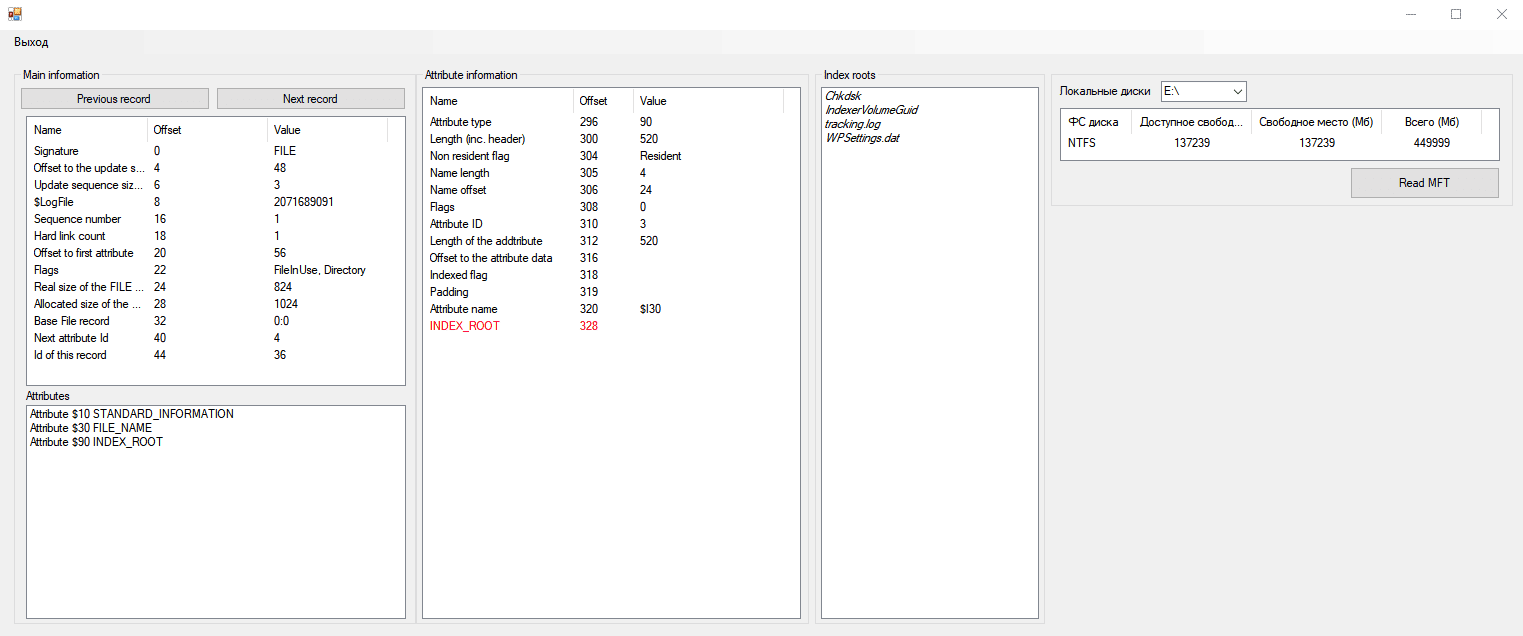Click the application icon in title bar
The width and height of the screenshot is (1523, 636).
(x=15, y=14)
